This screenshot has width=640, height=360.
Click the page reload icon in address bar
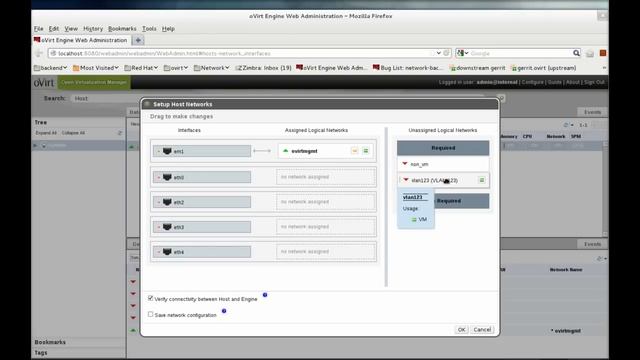(x=446, y=53)
